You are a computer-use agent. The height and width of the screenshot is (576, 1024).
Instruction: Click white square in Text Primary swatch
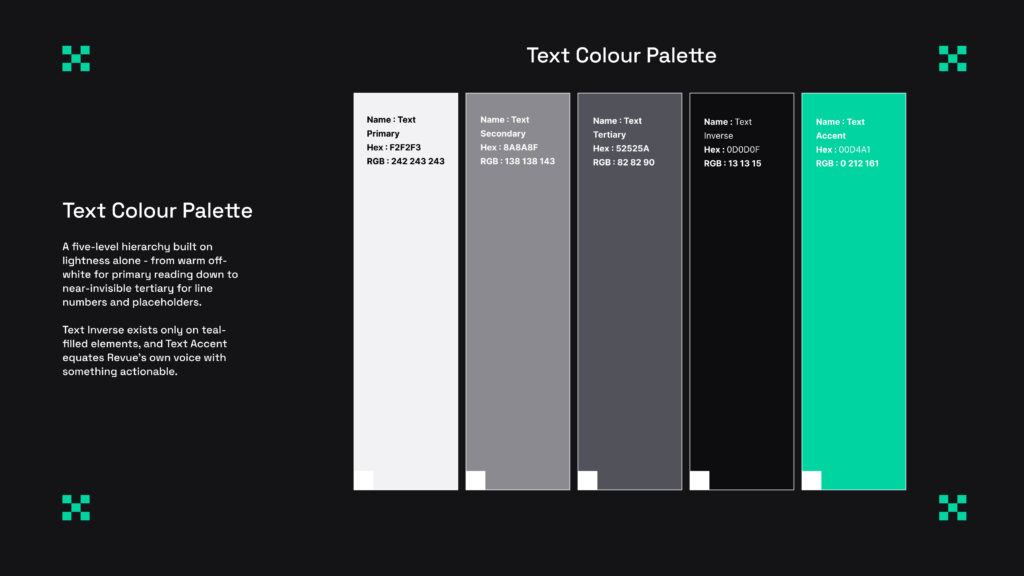point(364,480)
